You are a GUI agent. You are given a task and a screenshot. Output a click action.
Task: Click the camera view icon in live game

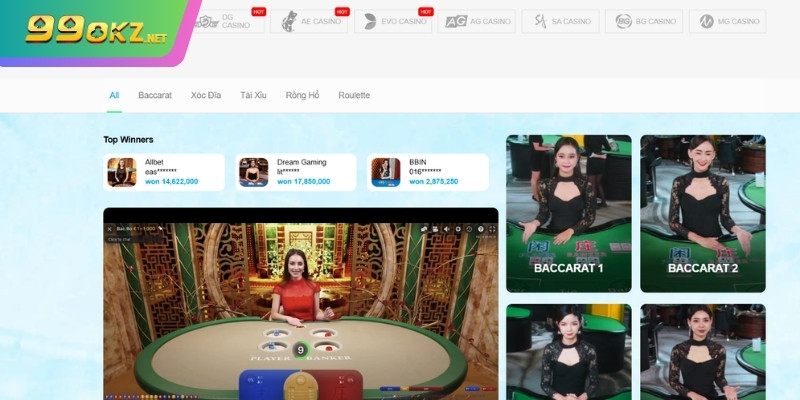click(435, 229)
